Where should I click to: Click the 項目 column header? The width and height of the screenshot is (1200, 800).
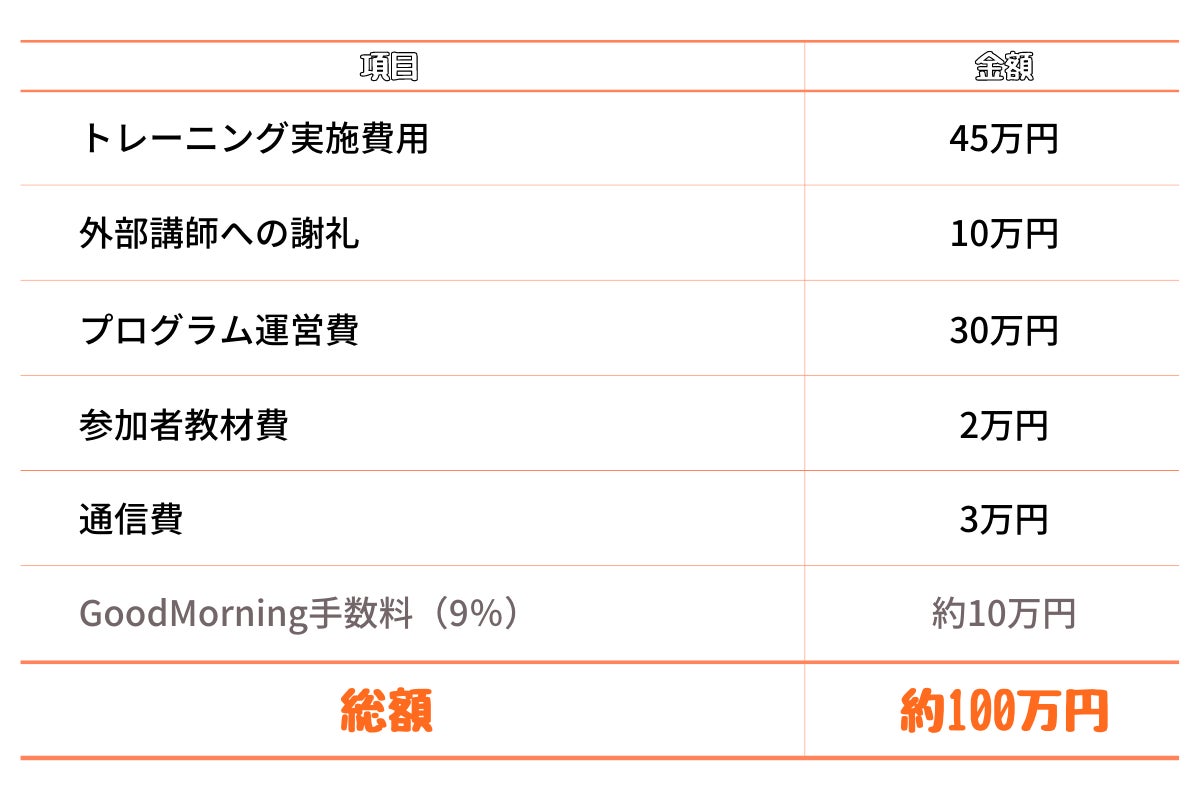tap(388, 67)
